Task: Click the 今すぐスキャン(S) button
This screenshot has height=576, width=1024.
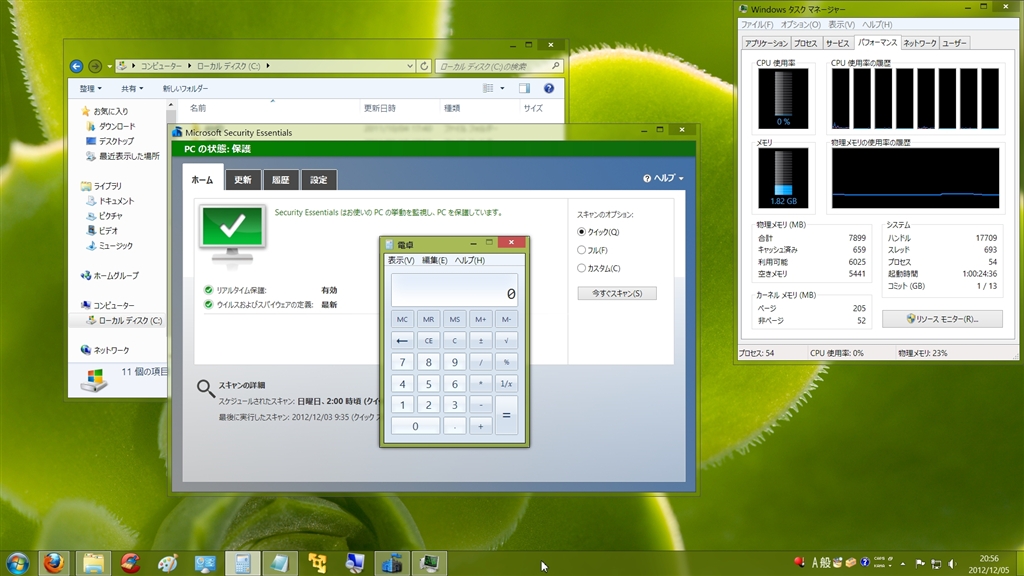Action: click(x=617, y=293)
